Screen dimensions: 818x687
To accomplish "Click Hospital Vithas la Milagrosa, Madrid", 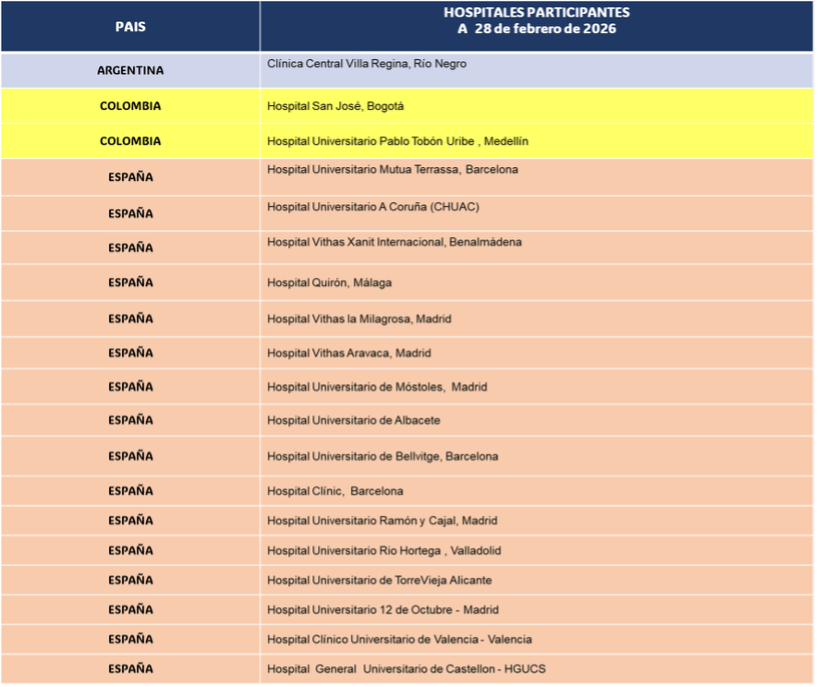I will click(359, 319).
